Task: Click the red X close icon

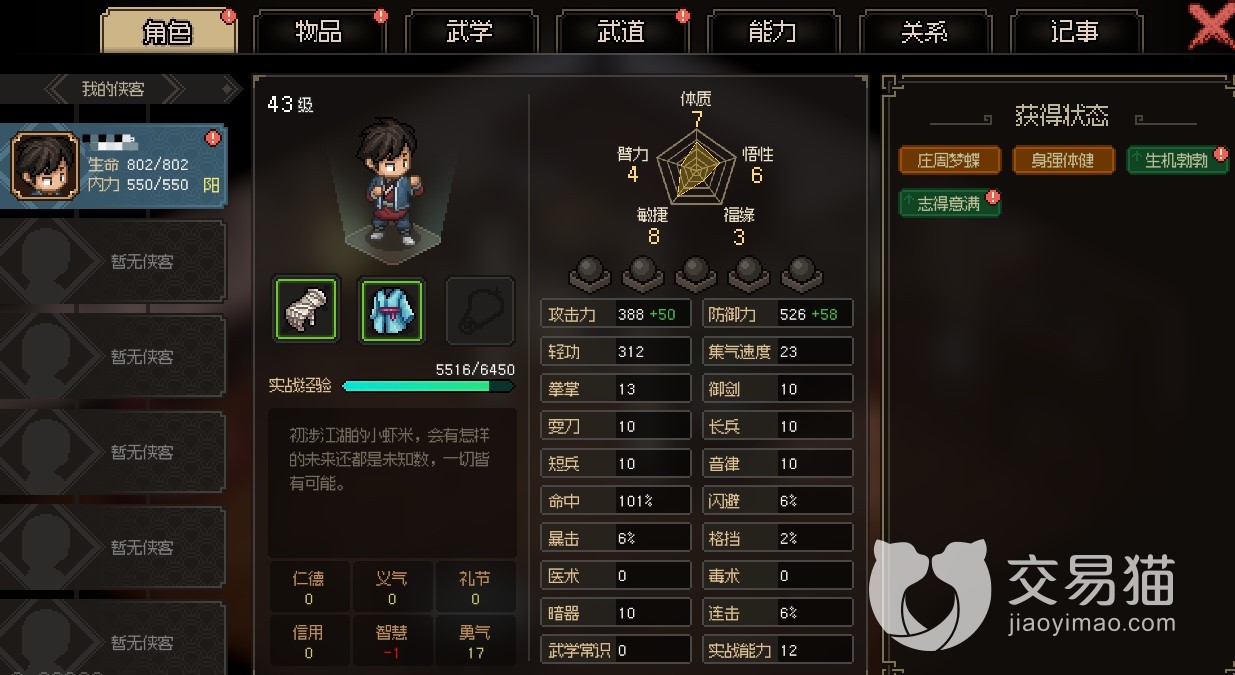Action: (x=1210, y=25)
